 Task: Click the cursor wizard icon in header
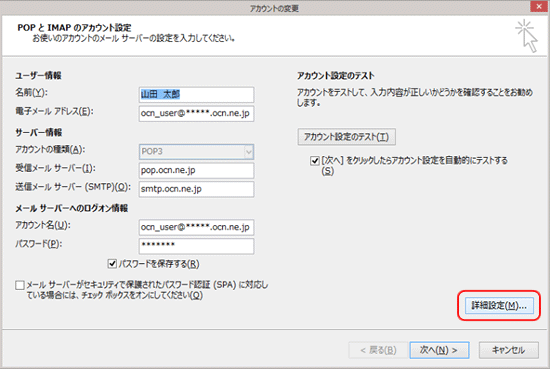click(x=526, y=36)
